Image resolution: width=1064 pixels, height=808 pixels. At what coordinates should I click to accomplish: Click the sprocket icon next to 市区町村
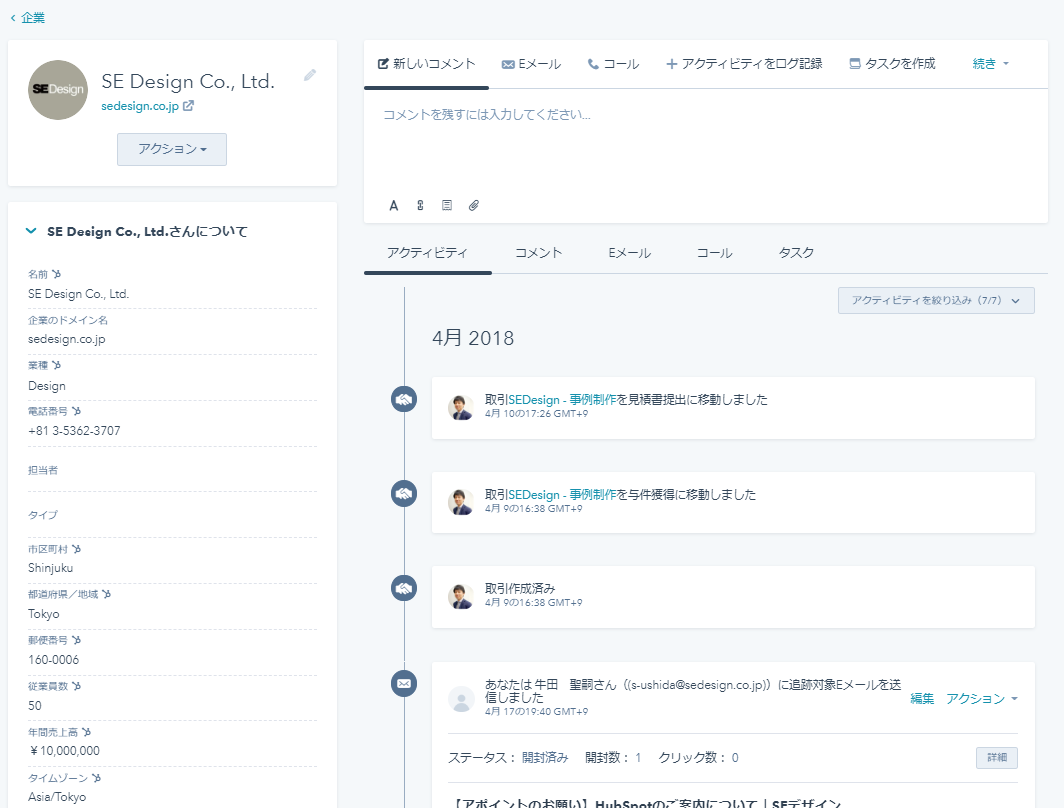pos(76,549)
